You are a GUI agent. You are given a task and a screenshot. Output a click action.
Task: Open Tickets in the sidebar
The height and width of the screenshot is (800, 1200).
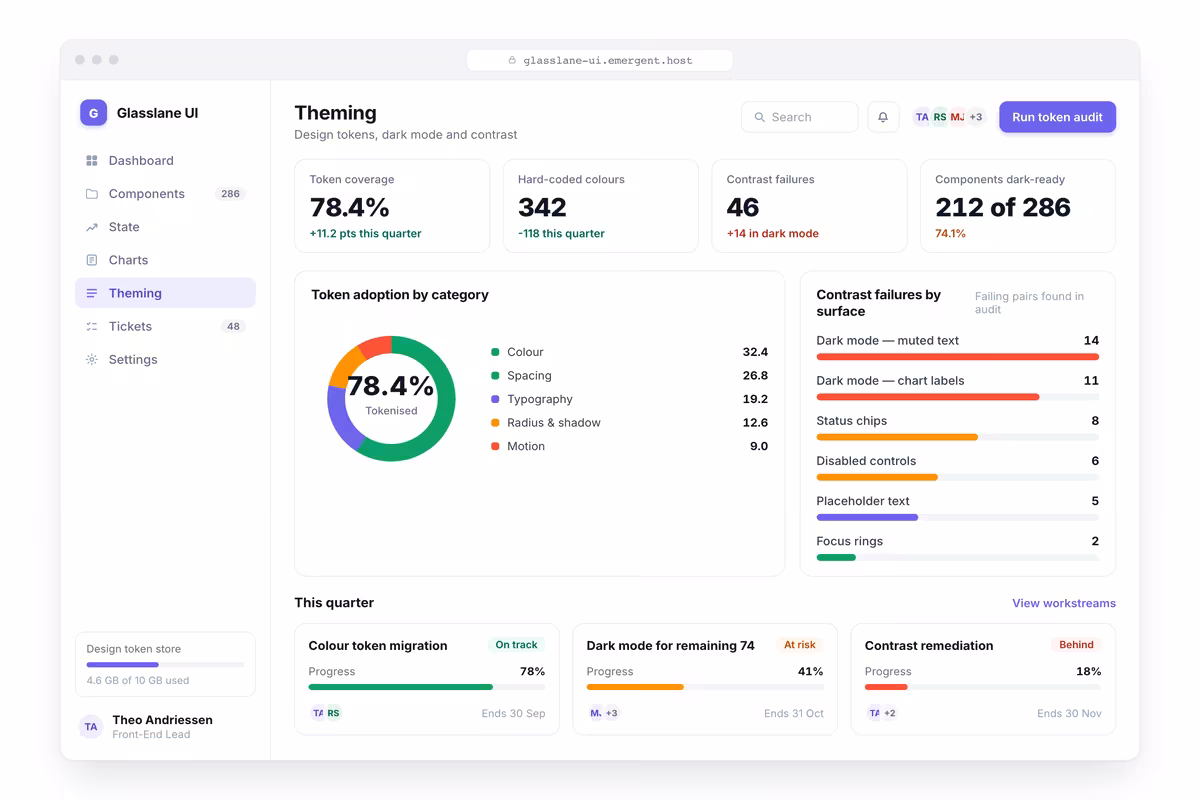165,327
